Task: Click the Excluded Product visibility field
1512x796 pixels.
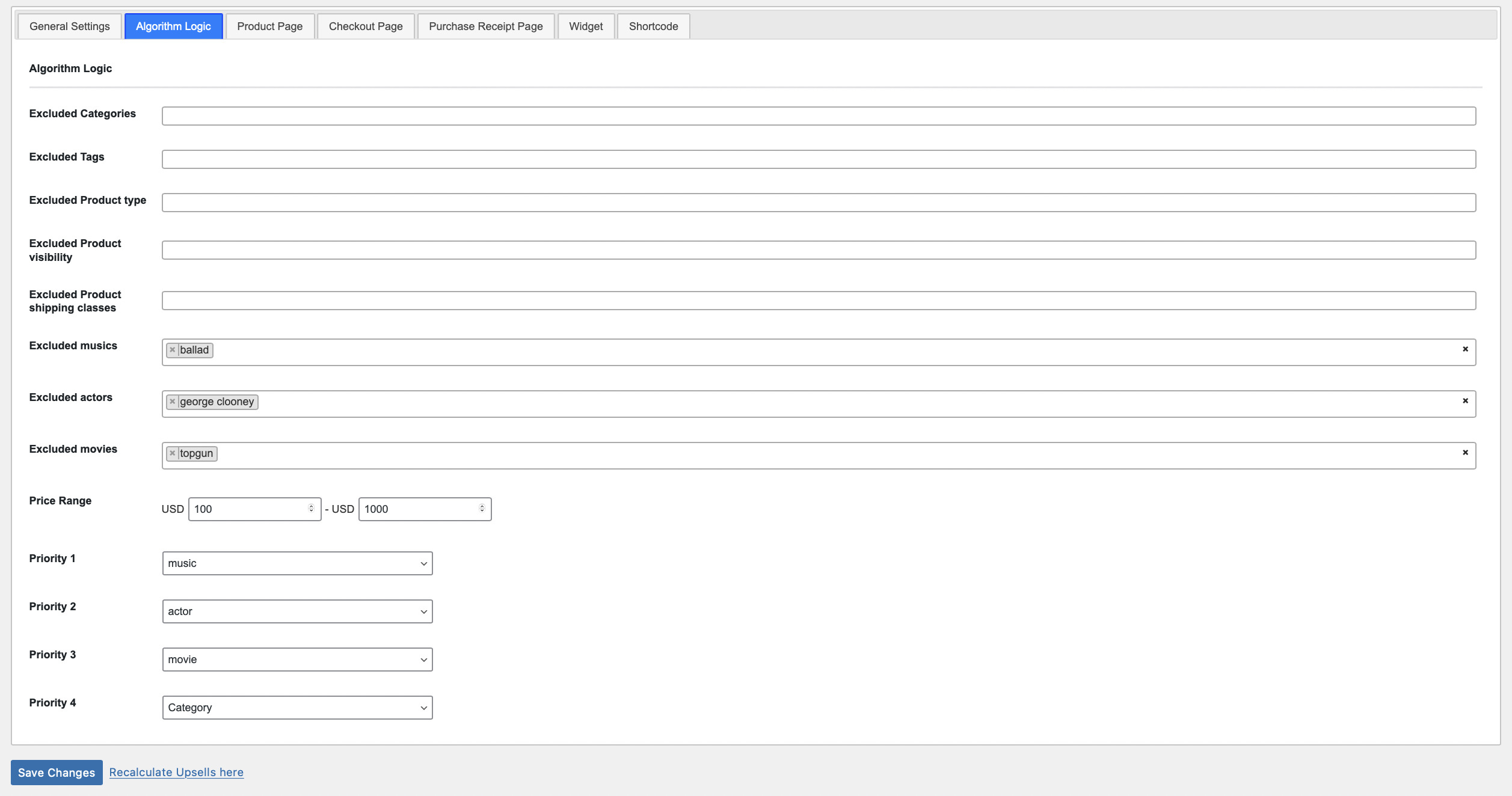Action: (819, 250)
